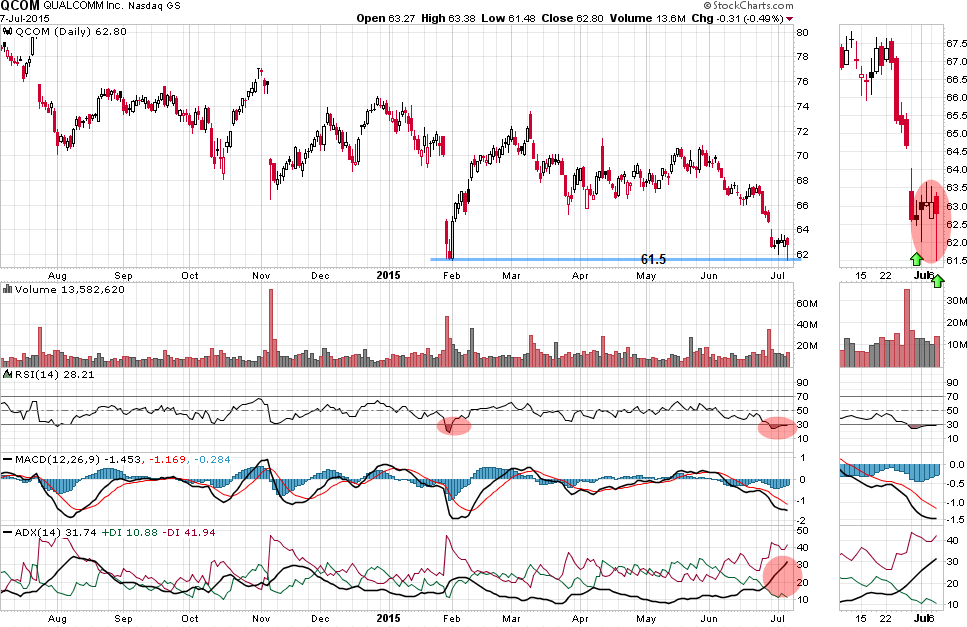The height and width of the screenshot is (627, 967).
Task: Click the Nov label under the price chart
Action: tap(261, 276)
